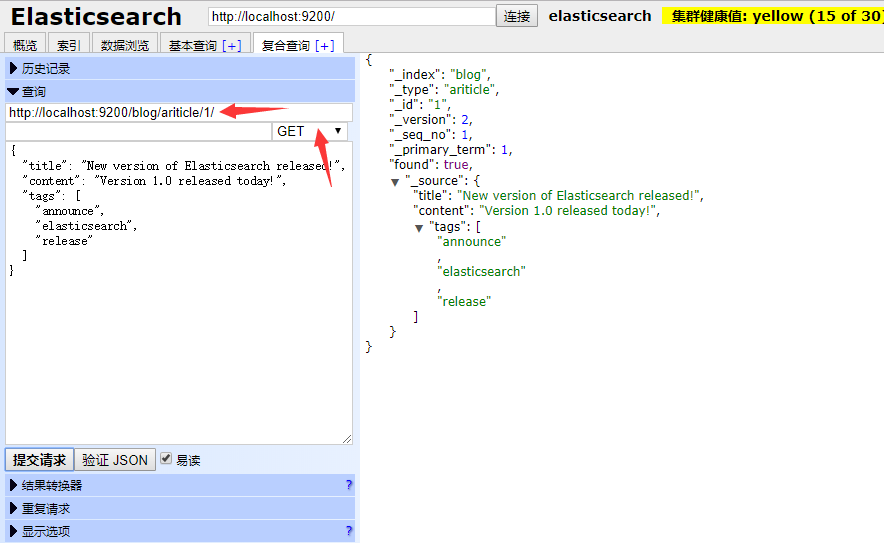Click the 验证 JSON button

pos(115,460)
